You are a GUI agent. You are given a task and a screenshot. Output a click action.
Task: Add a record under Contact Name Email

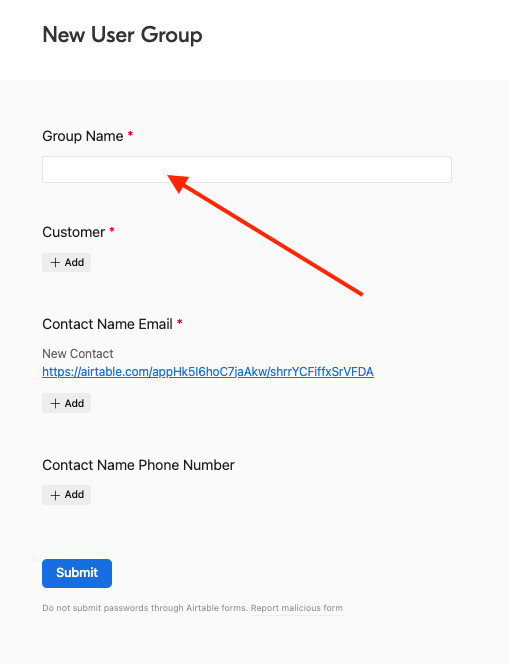(x=66, y=403)
